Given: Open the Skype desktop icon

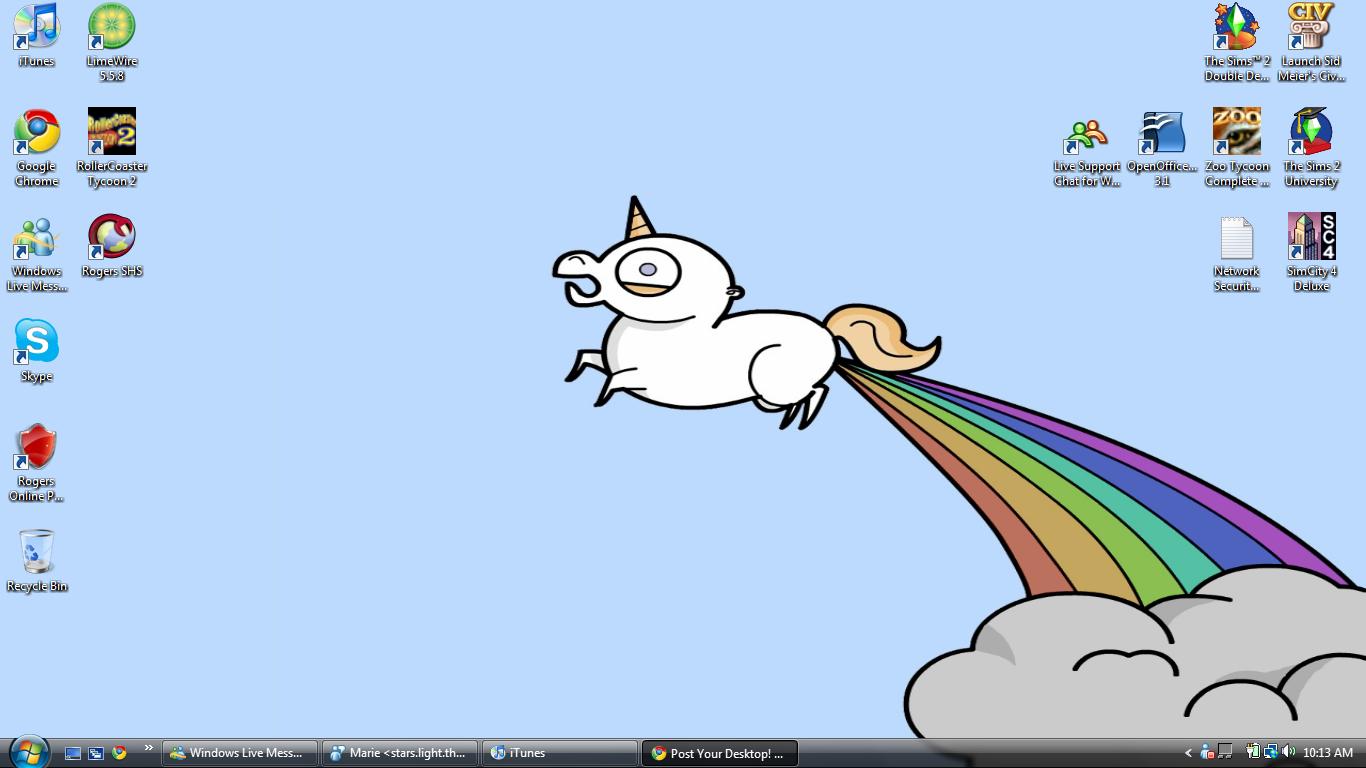Looking at the screenshot, I should [x=36, y=343].
